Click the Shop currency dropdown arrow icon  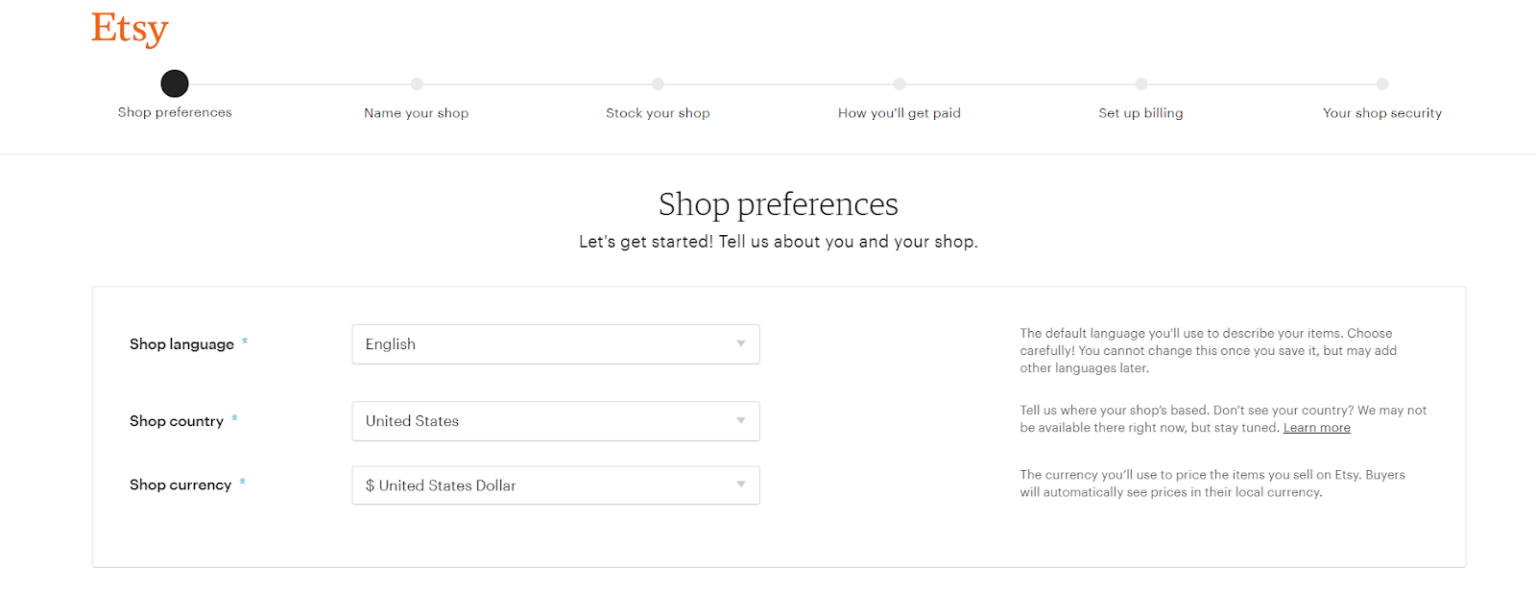point(740,485)
